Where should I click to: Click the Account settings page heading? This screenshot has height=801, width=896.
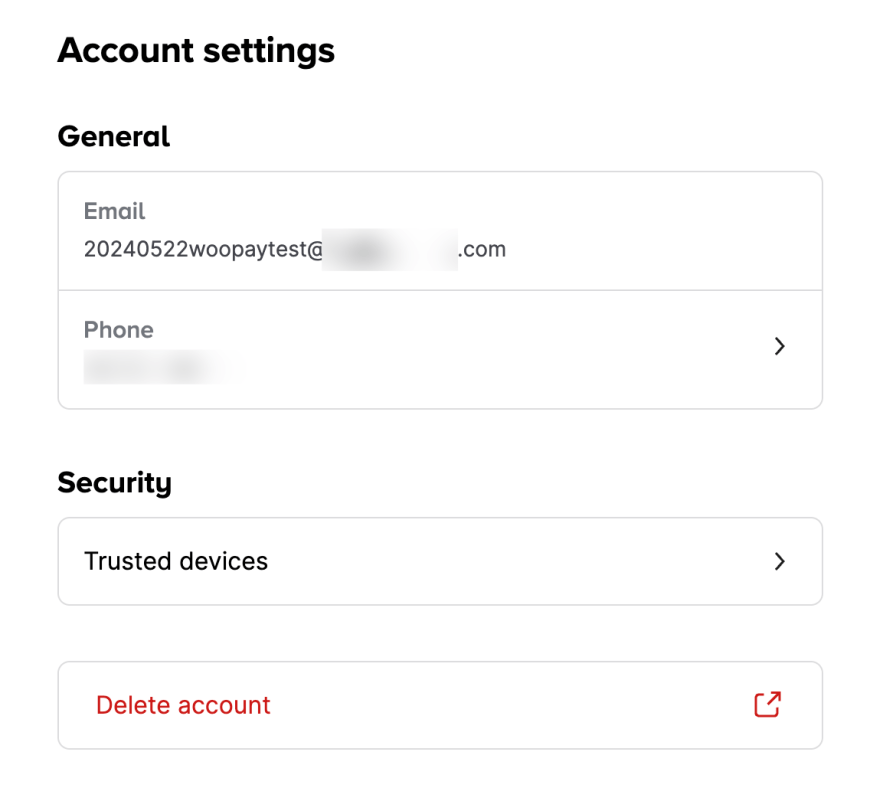pyautogui.click(x=196, y=50)
